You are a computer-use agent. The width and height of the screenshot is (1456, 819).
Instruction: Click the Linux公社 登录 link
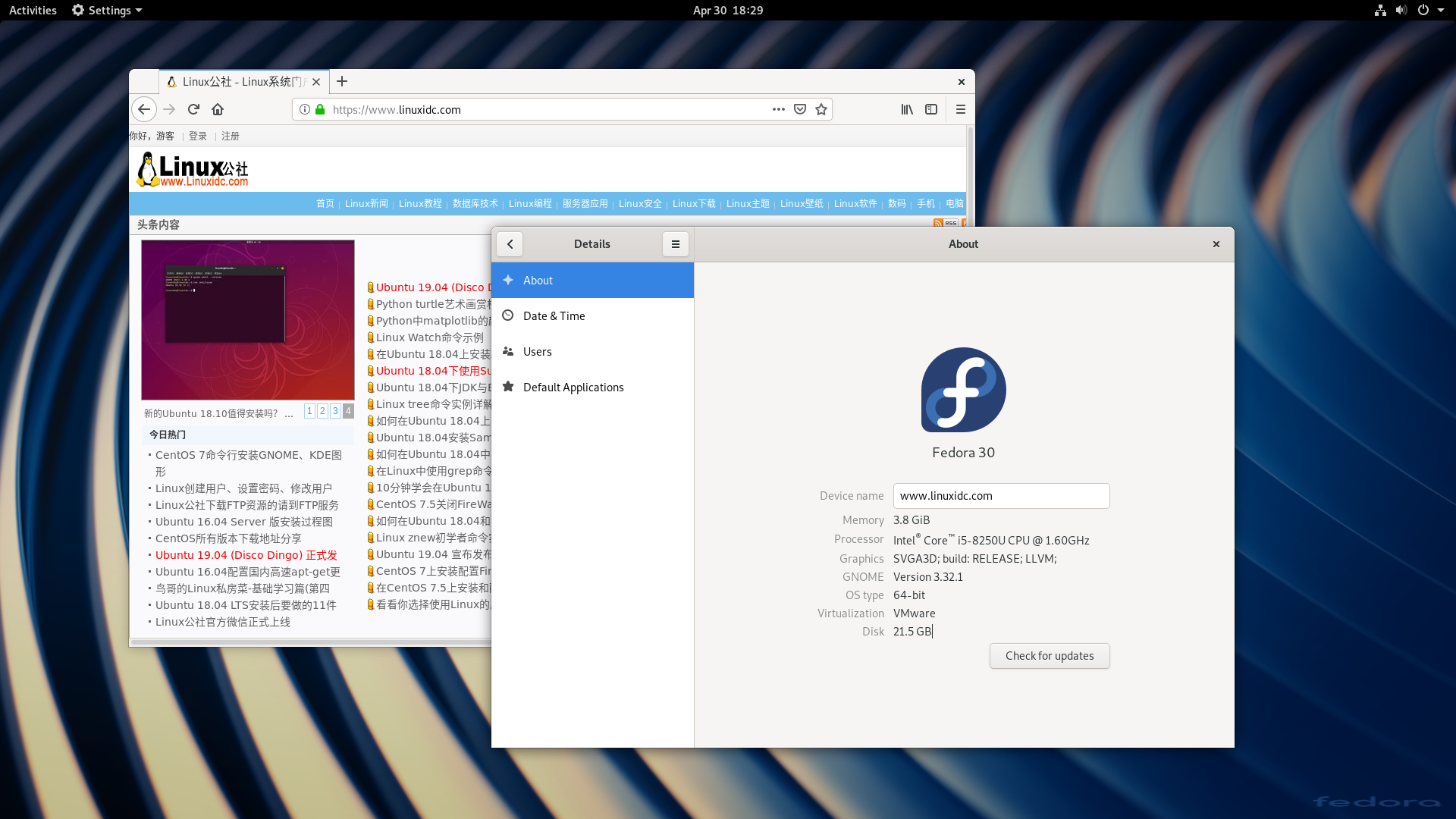tap(198, 136)
